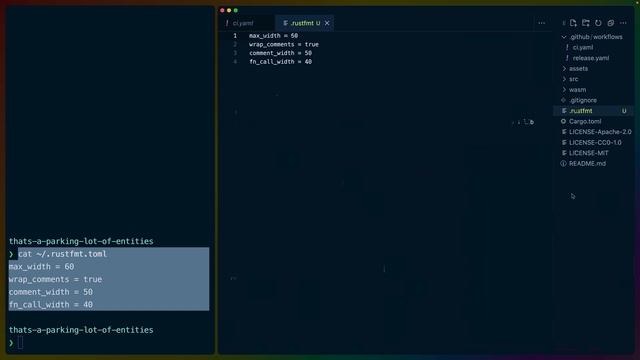Screen dimensions: 640x360
Task: Click the bottom terminal prompt cursor
Action: (20, 343)
